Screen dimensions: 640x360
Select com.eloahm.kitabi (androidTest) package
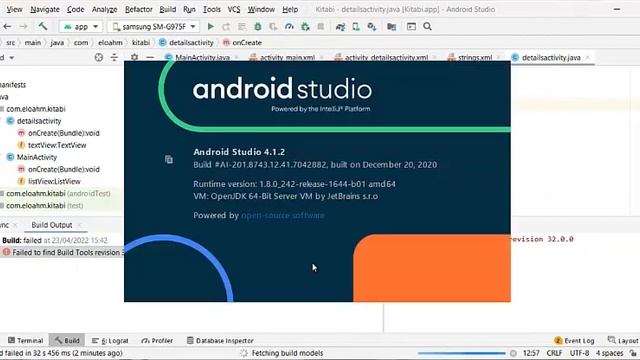(x=58, y=193)
